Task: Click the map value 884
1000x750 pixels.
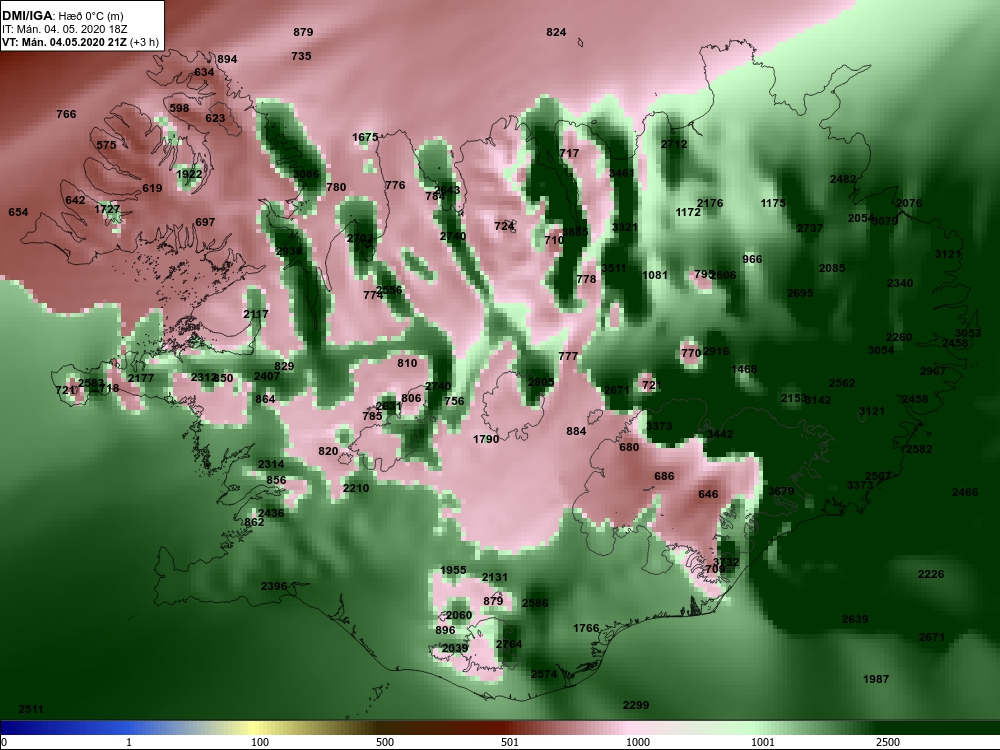Action: 576,432
